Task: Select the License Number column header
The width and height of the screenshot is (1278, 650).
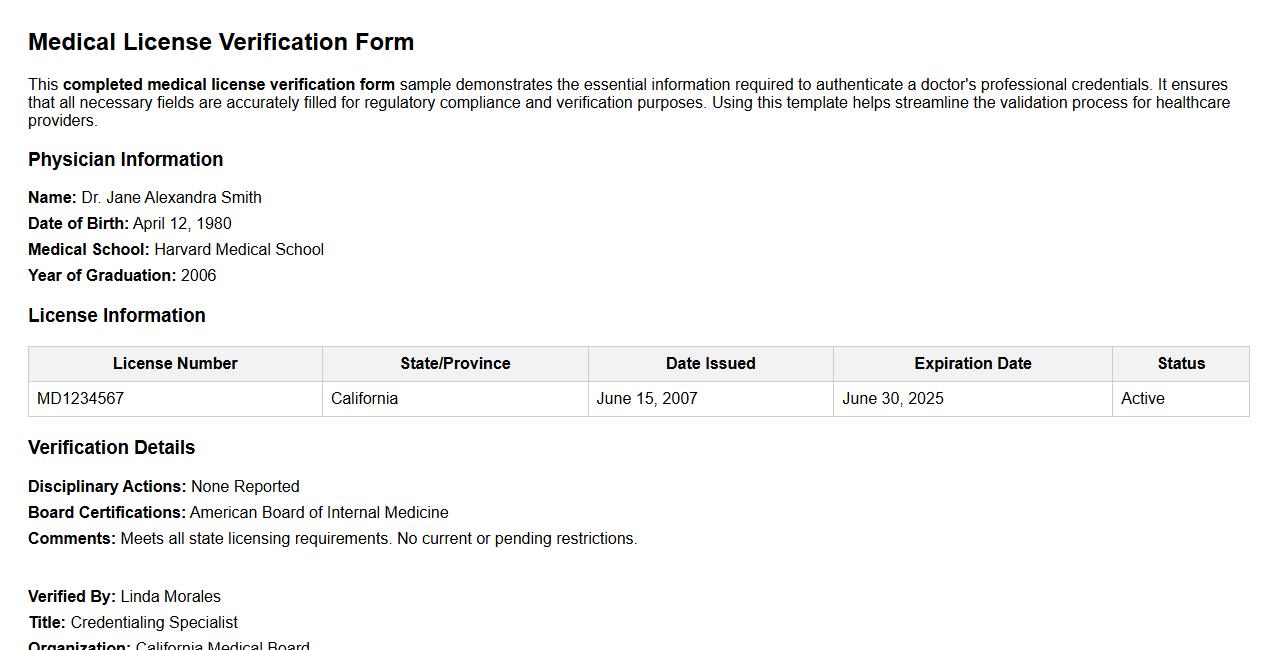Action: click(175, 364)
